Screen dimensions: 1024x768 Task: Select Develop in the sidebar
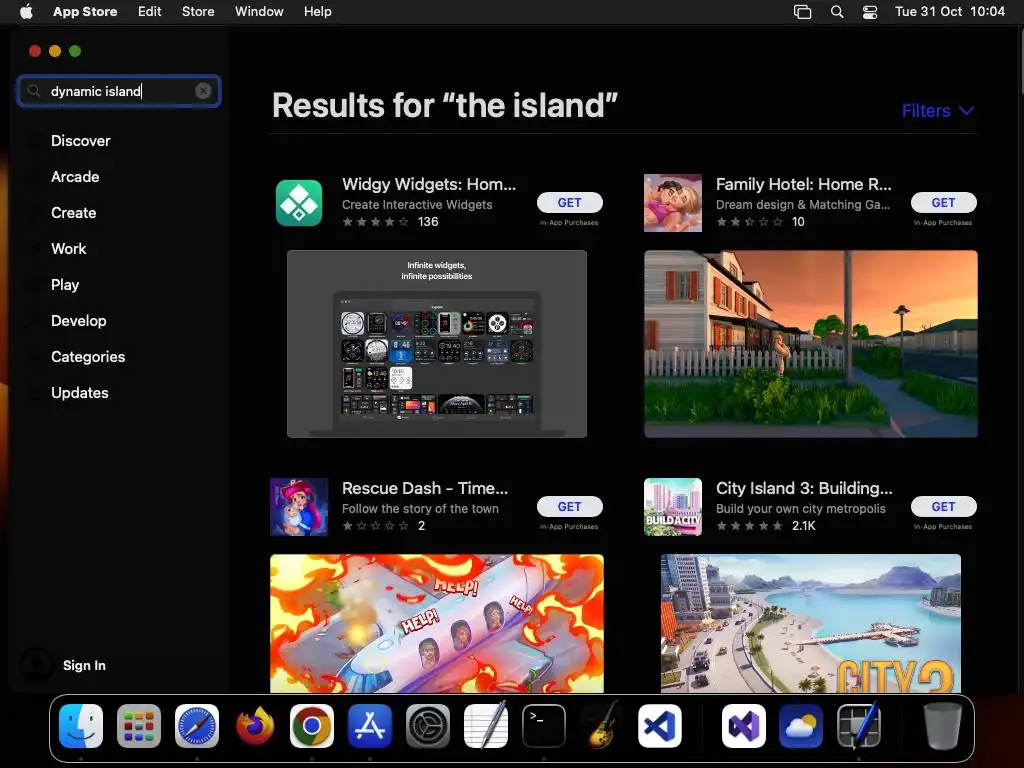[78, 321]
